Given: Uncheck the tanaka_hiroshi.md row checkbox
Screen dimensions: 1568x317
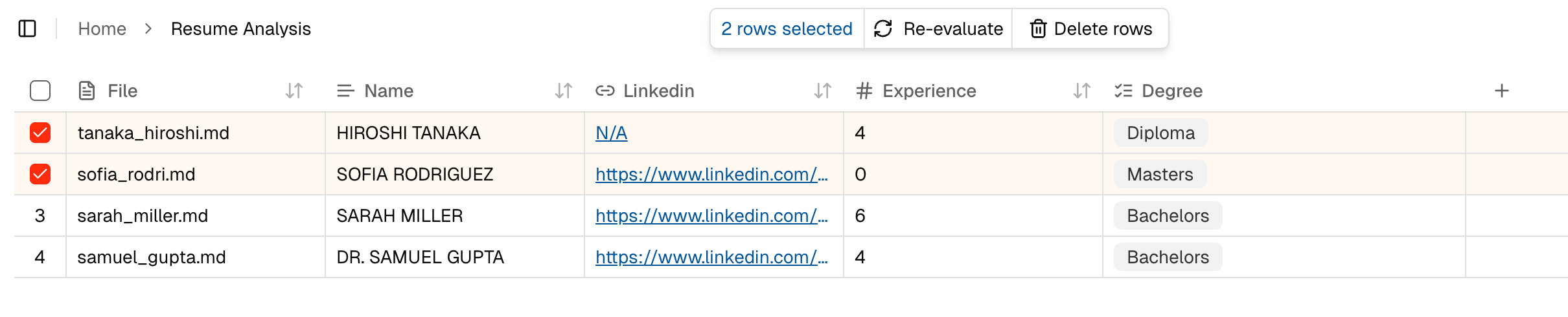Looking at the screenshot, I should (x=40, y=133).
